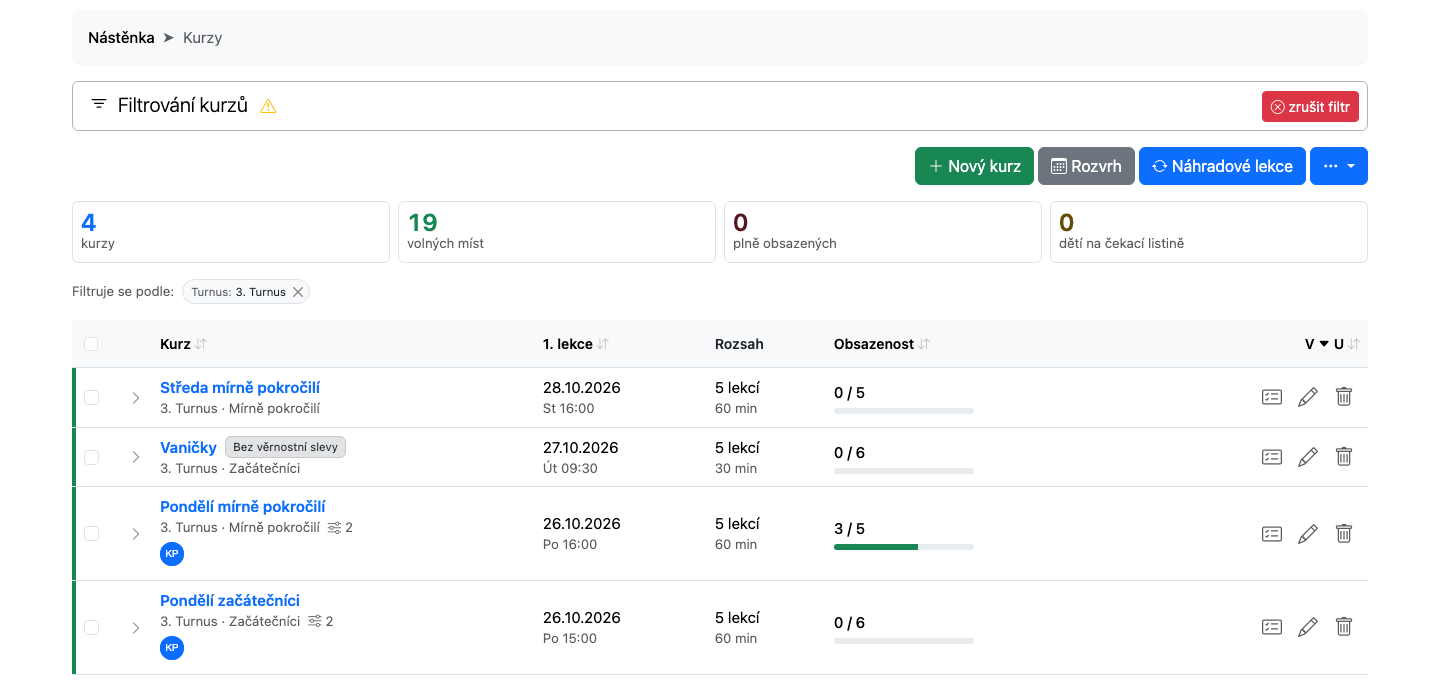Expand the Středa mírně pokročilí row details

pyautogui.click(x=136, y=398)
